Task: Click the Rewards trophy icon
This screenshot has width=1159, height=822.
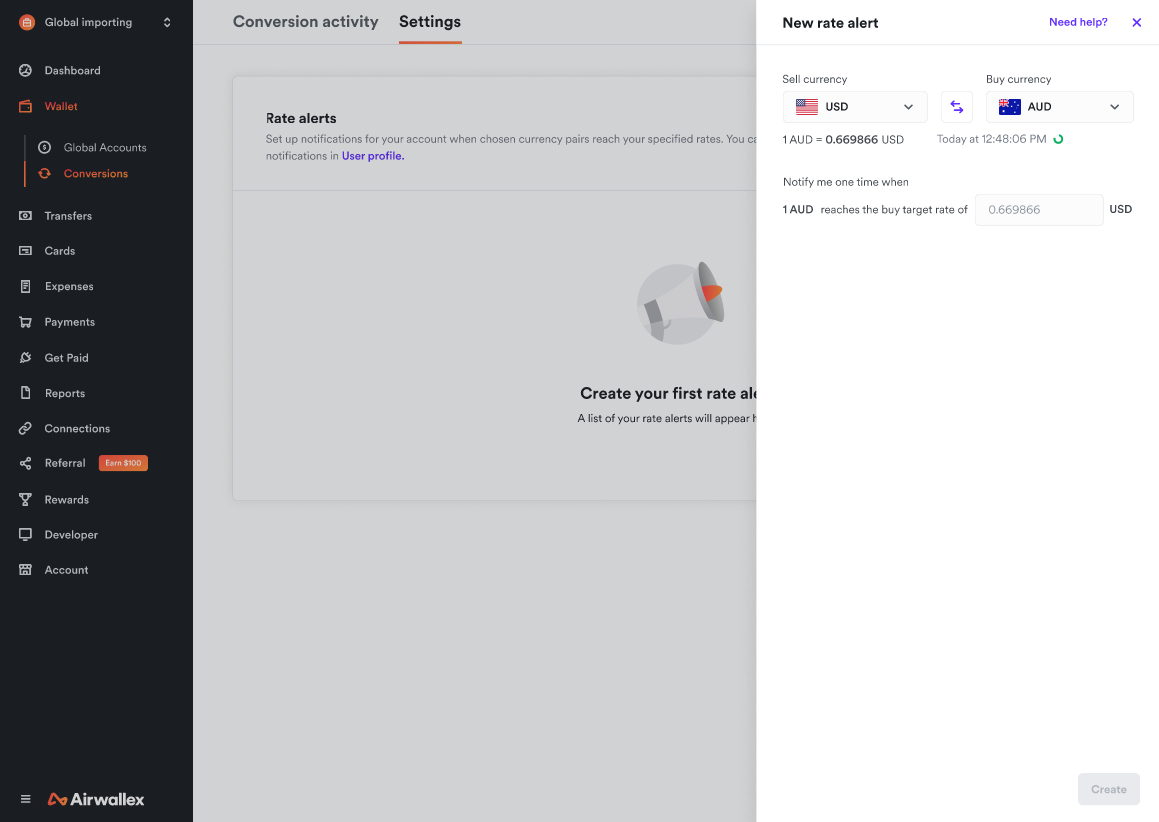Action: click(26, 500)
